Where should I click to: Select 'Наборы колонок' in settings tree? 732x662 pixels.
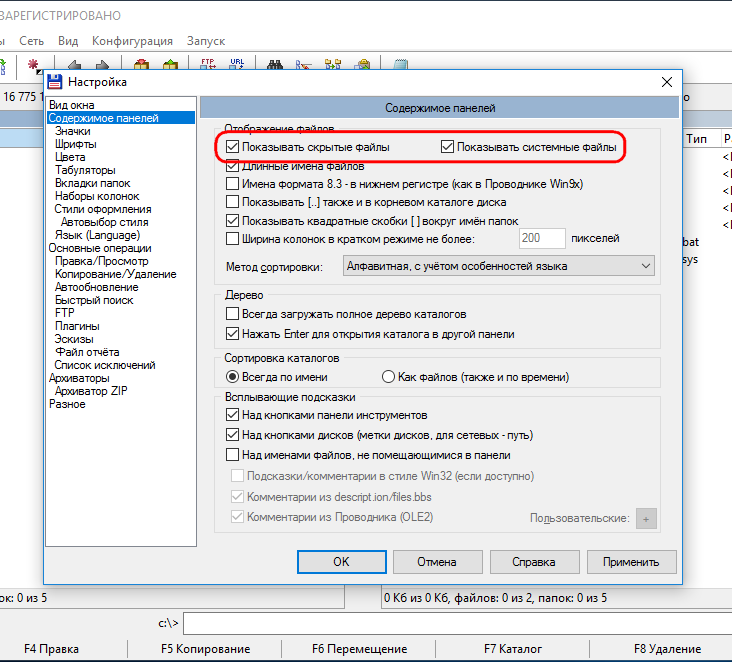click(97, 196)
